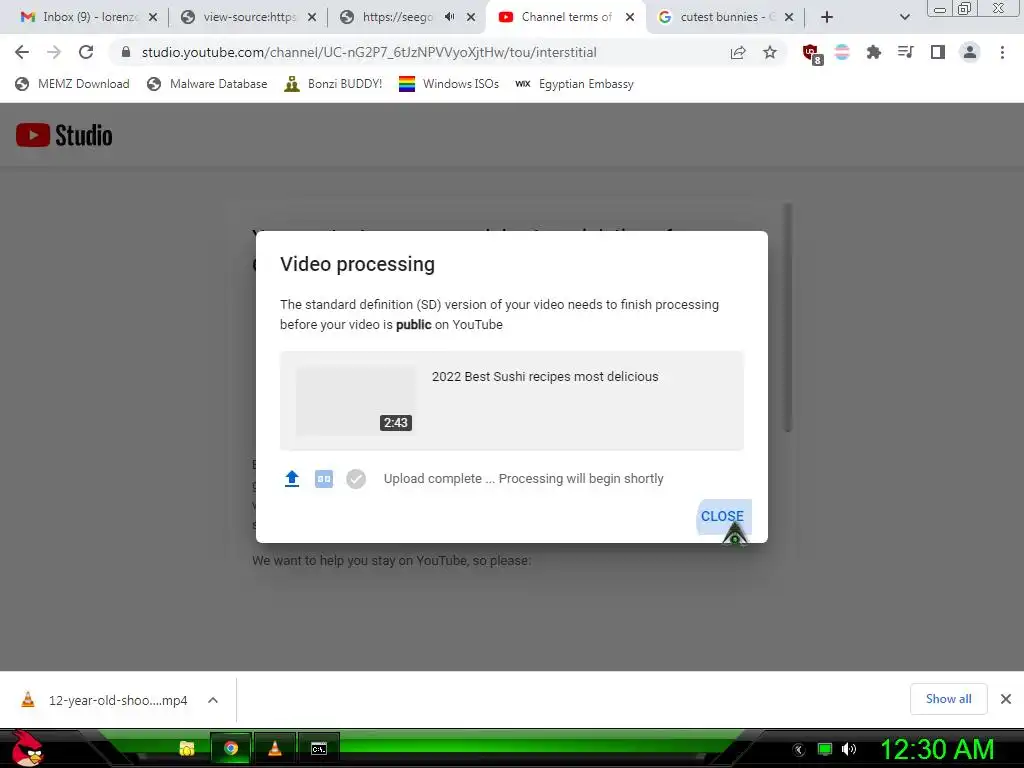The height and width of the screenshot is (768, 1024).
Task: Click the checks complete checkmark icon
Action: [x=356, y=479]
